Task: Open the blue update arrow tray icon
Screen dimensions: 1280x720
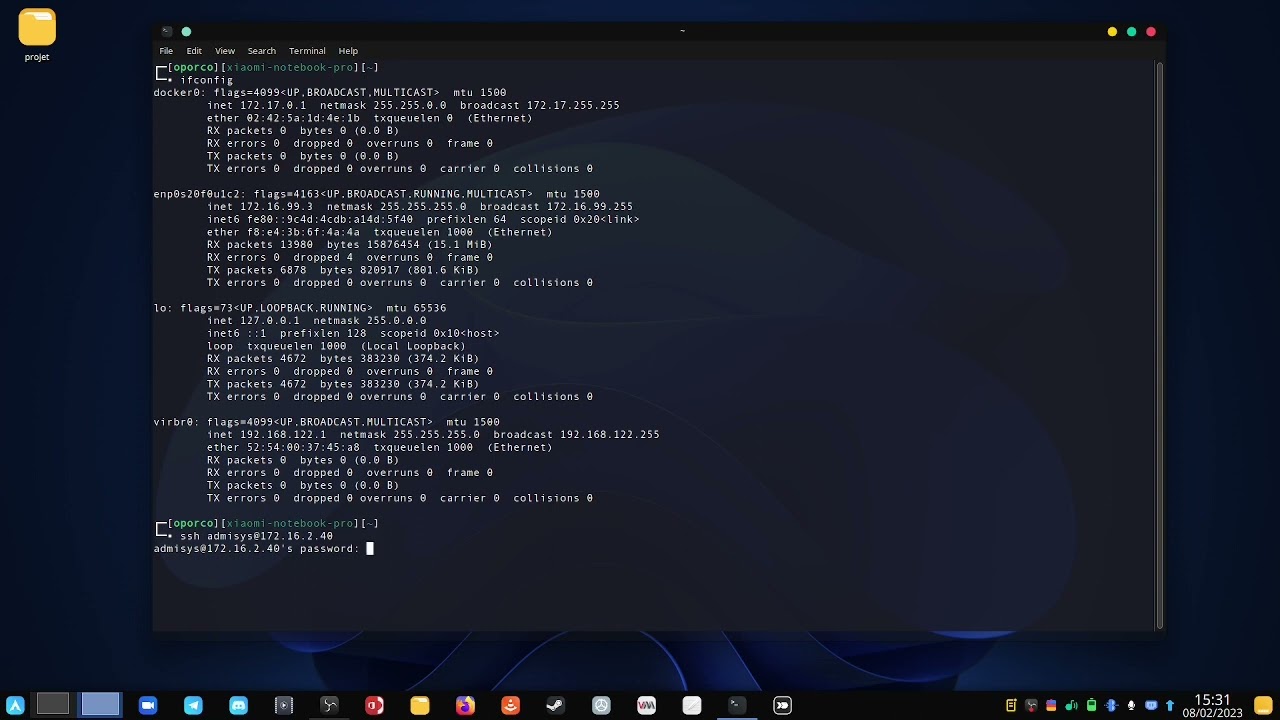Action: click(x=1170, y=705)
